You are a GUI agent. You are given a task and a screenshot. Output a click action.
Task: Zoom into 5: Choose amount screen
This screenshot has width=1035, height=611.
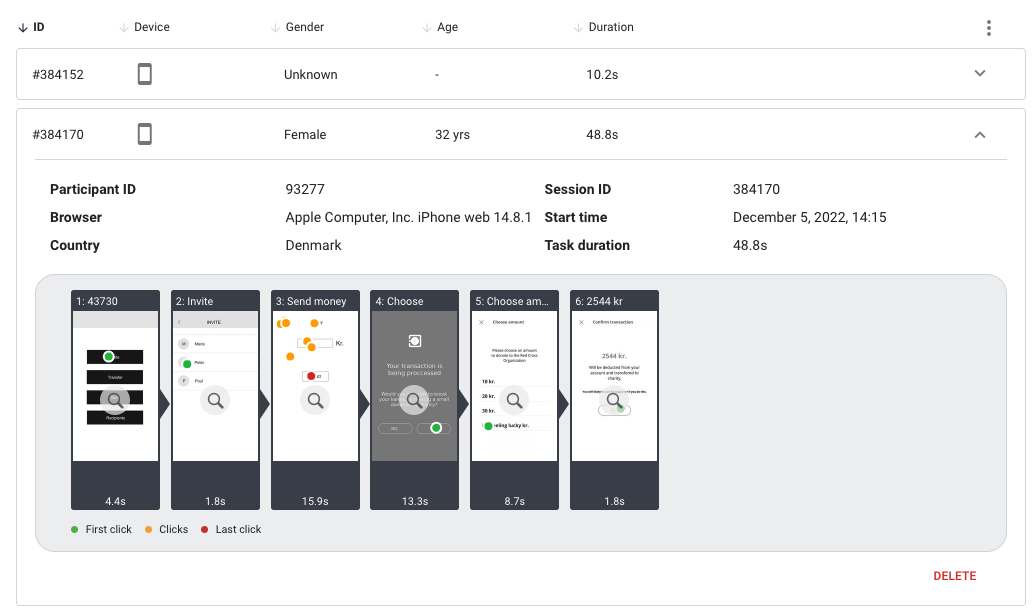pyautogui.click(x=514, y=400)
